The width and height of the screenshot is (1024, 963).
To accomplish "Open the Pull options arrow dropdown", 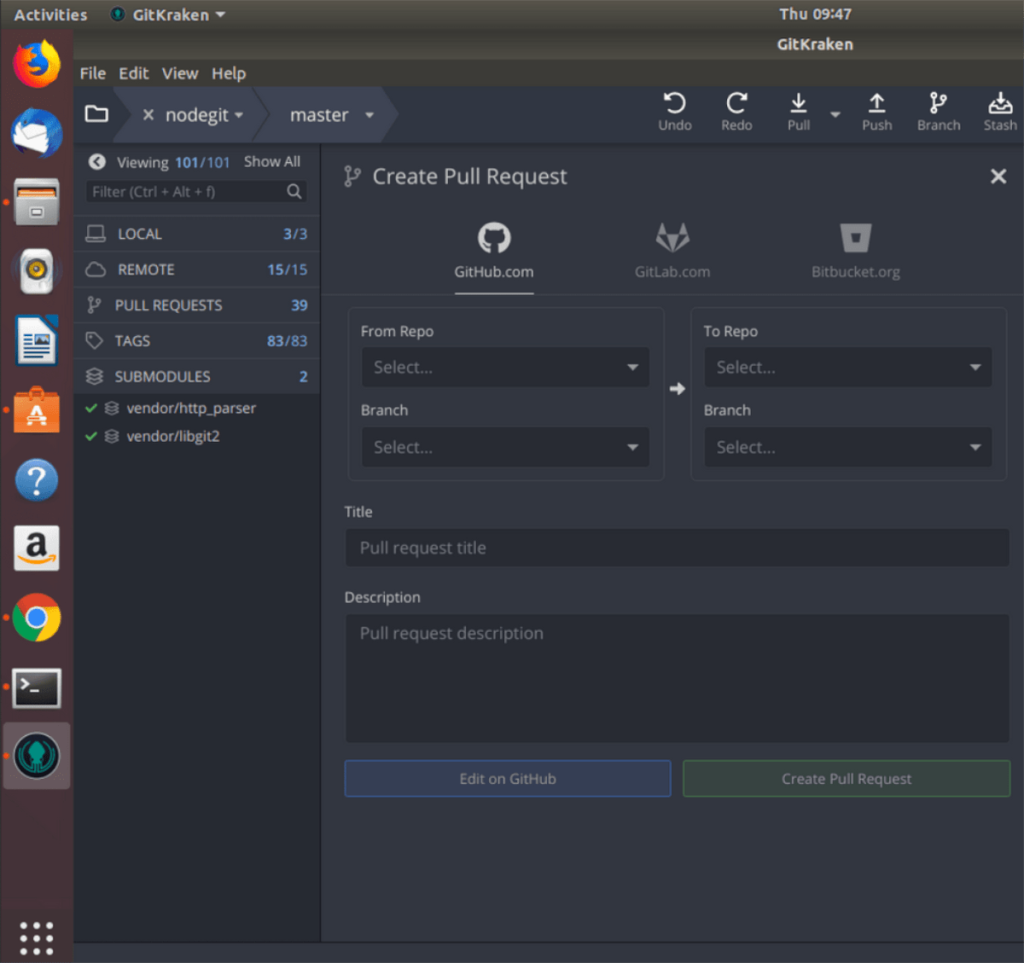I will (x=835, y=113).
